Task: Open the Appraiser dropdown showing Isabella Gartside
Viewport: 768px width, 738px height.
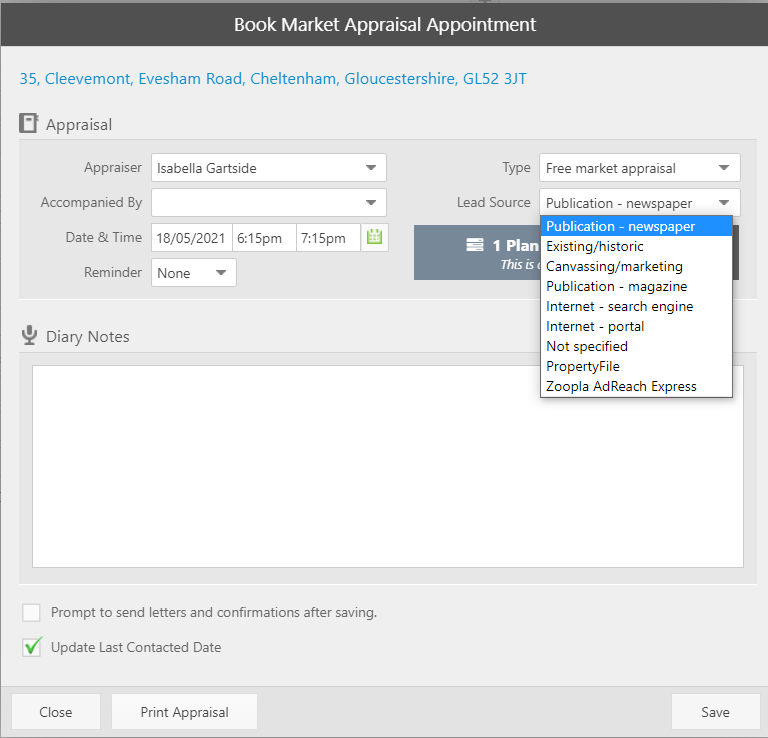Action: 268,167
